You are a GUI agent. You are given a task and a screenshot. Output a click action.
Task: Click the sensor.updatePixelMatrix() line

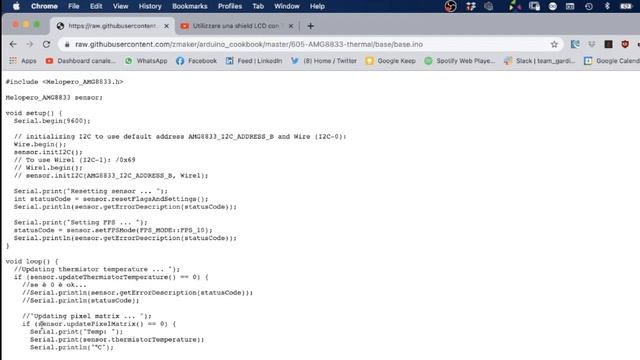pyautogui.click(x=99, y=324)
